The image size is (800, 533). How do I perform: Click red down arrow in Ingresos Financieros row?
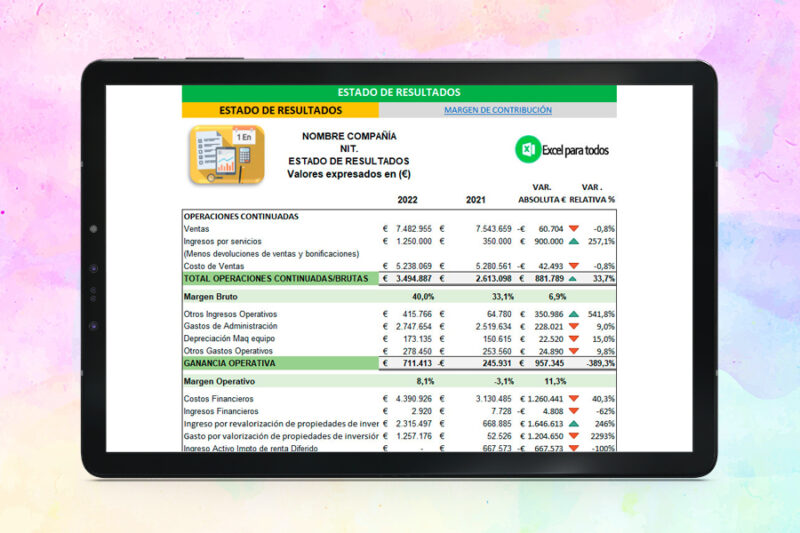(x=574, y=411)
